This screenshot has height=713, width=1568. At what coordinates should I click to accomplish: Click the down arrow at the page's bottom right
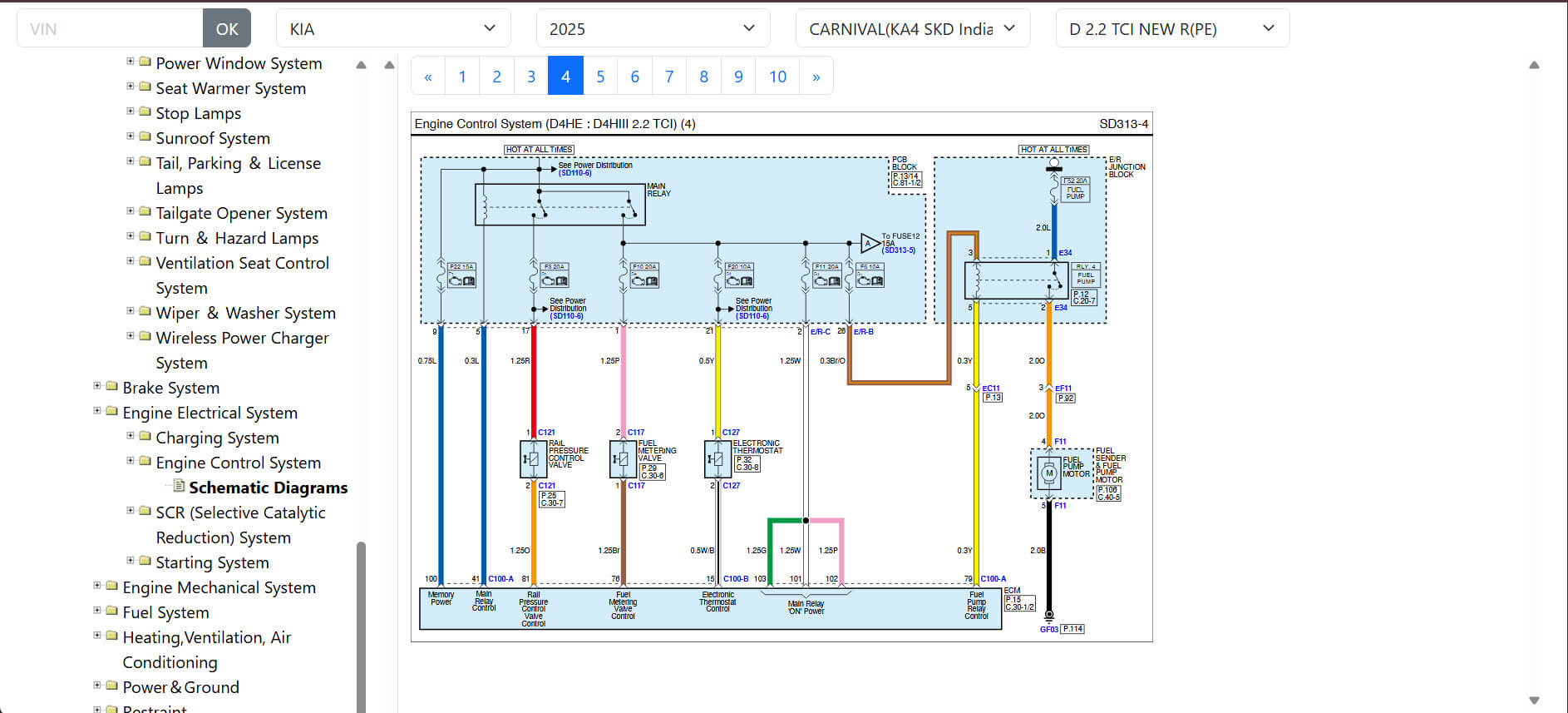tap(1534, 701)
